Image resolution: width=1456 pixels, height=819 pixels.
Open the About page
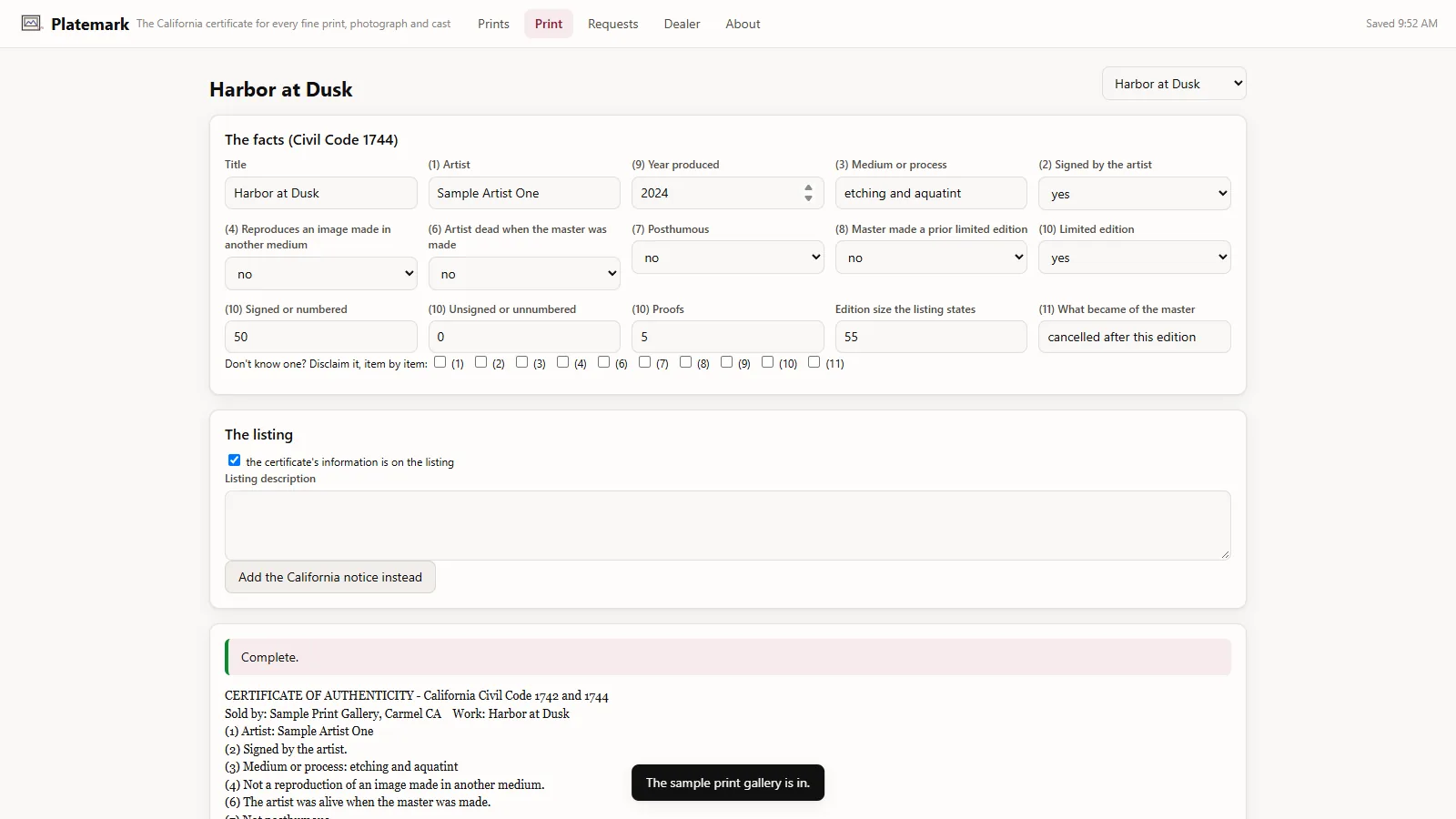(743, 24)
